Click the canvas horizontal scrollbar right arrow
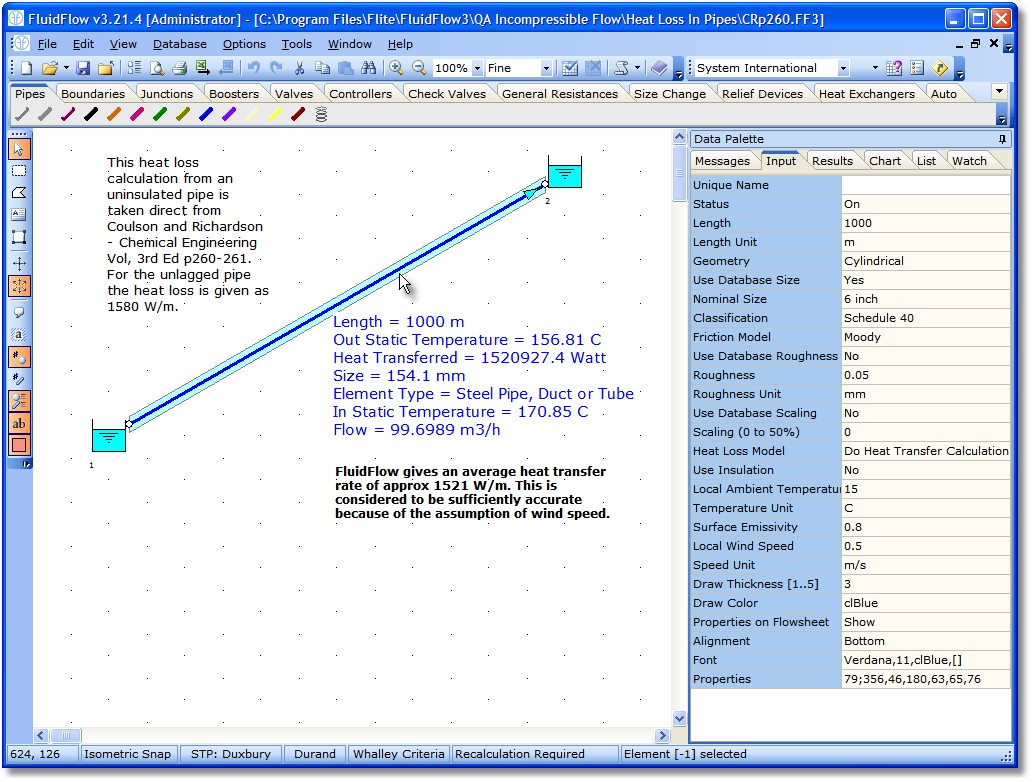This screenshot has height=782, width=1032. [663, 735]
